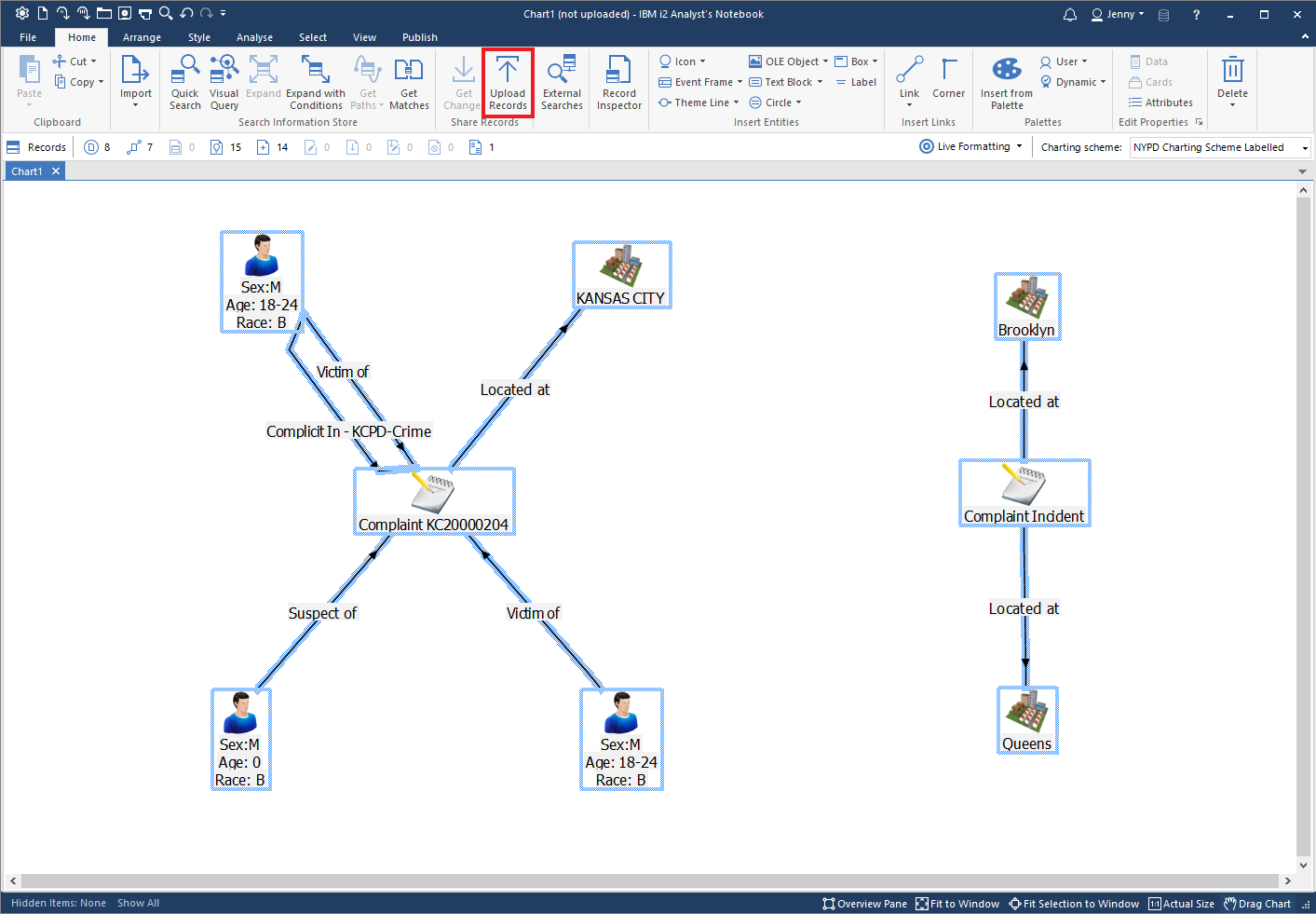Click the Get Matches icon

[409, 82]
